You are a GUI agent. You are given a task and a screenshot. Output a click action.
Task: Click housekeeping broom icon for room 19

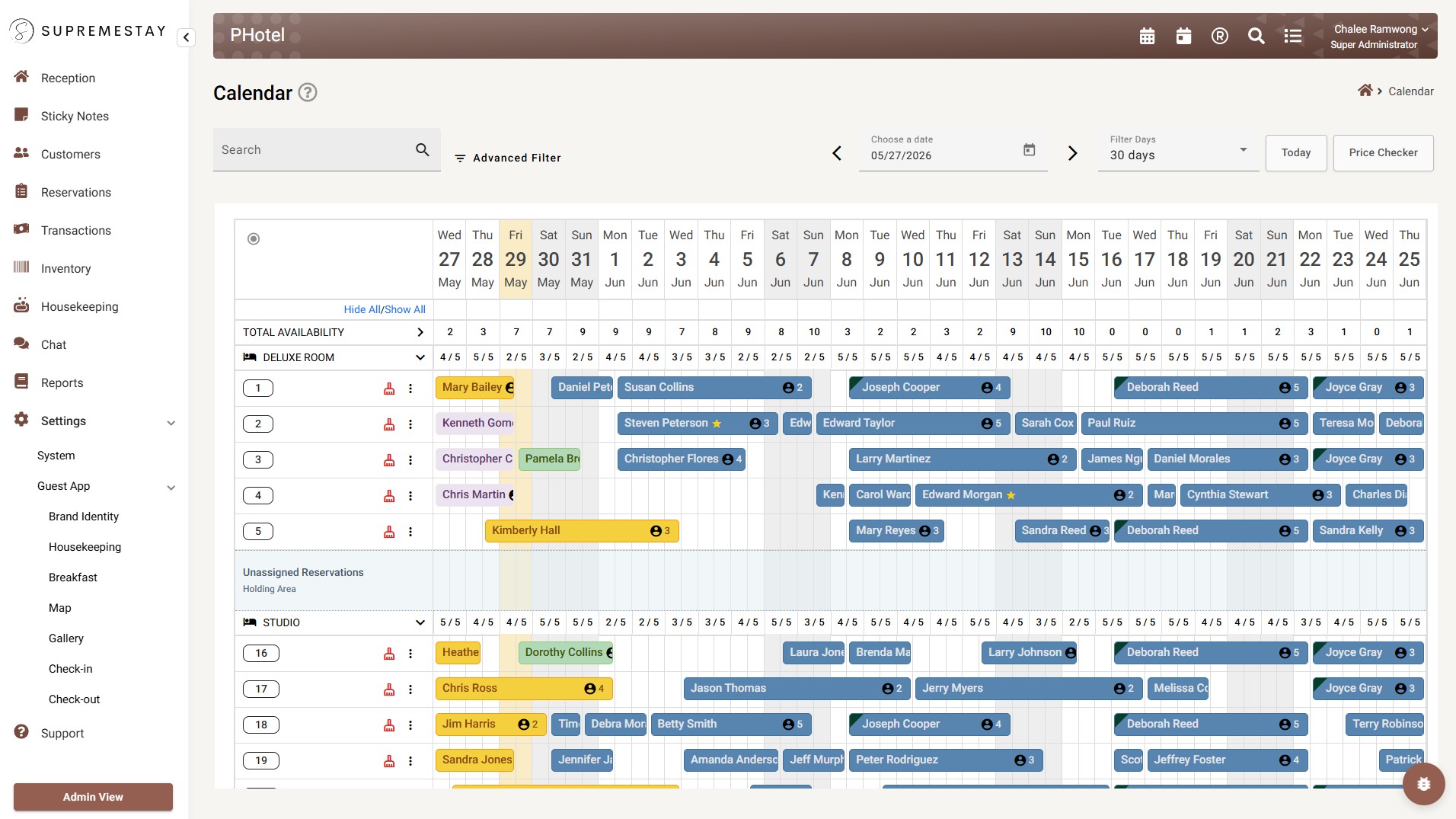[389, 761]
